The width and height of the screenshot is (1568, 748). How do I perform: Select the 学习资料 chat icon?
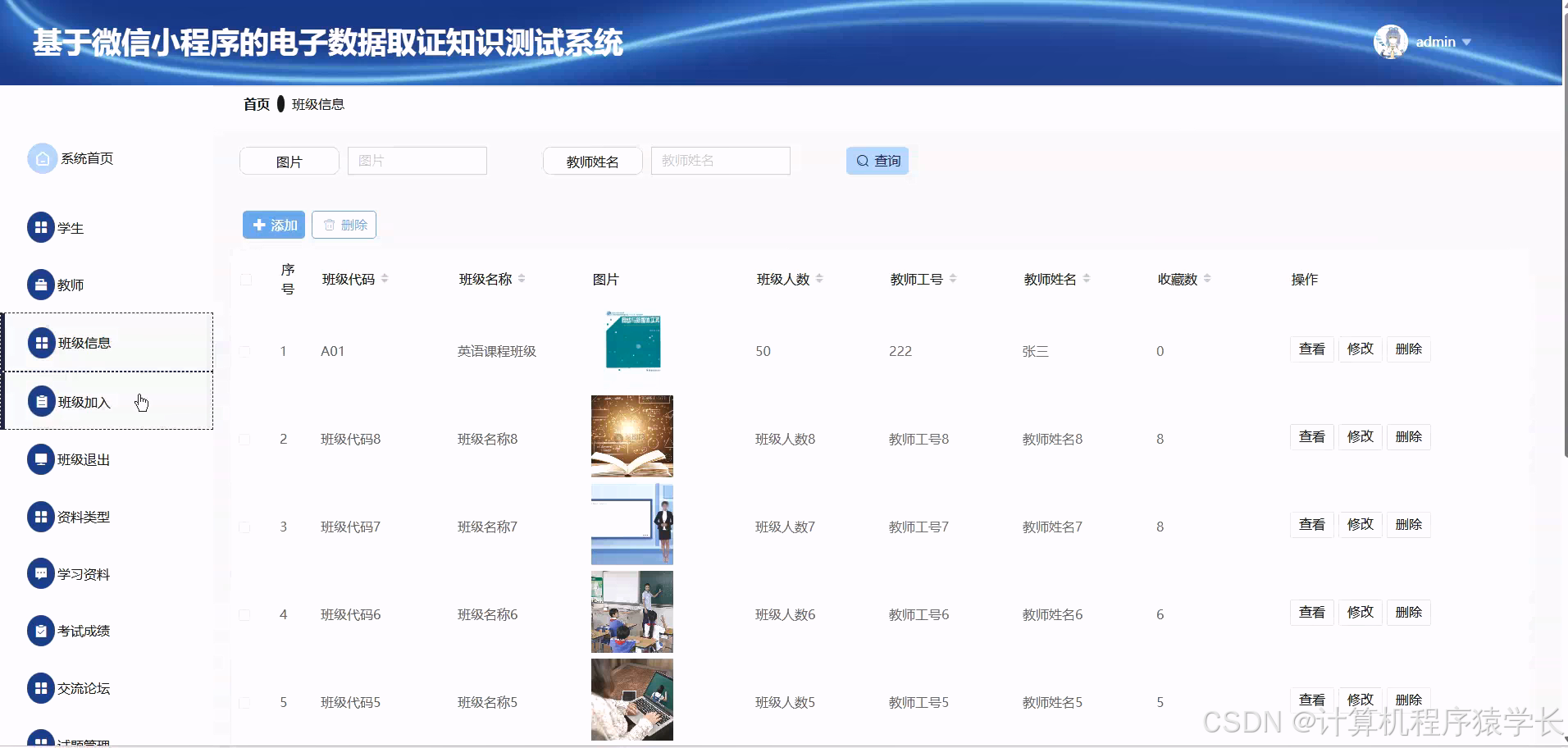pyautogui.click(x=41, y=573)
